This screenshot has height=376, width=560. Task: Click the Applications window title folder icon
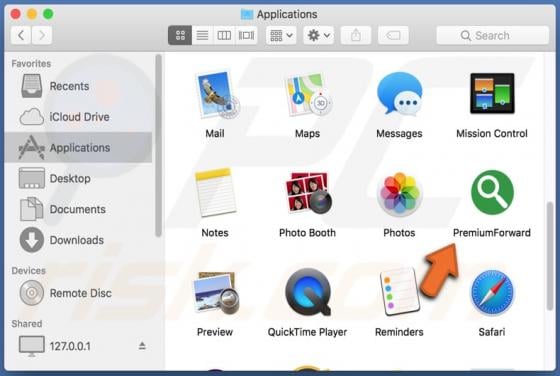pyautogui.click(x=247, y=14)
